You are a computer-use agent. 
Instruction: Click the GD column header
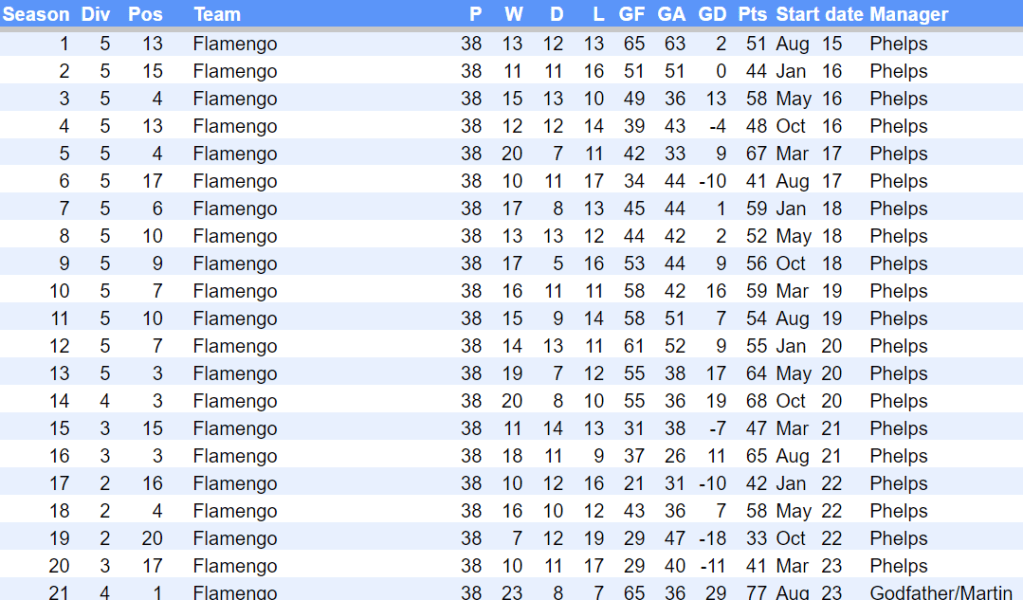click(x=712, y=15)
